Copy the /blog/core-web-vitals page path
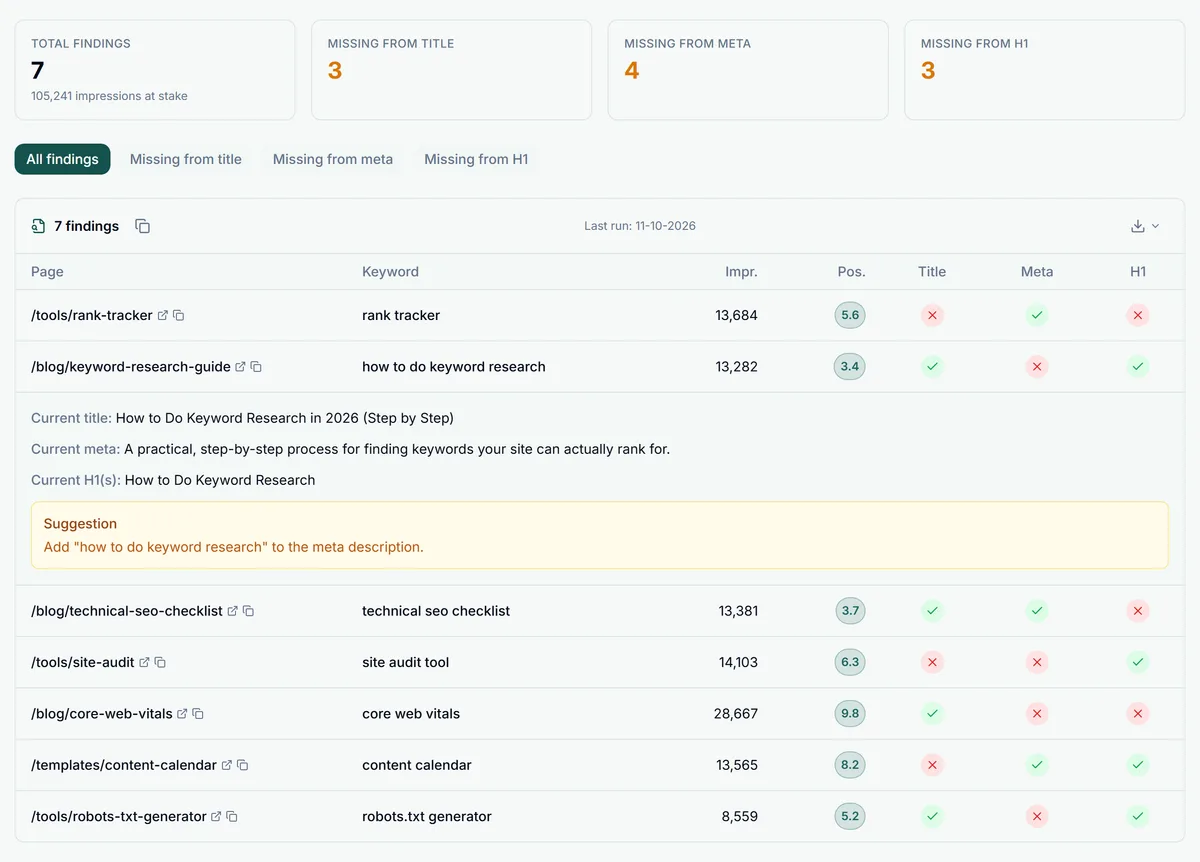This screenshot has height=862, width=1200. pos(198,714)
